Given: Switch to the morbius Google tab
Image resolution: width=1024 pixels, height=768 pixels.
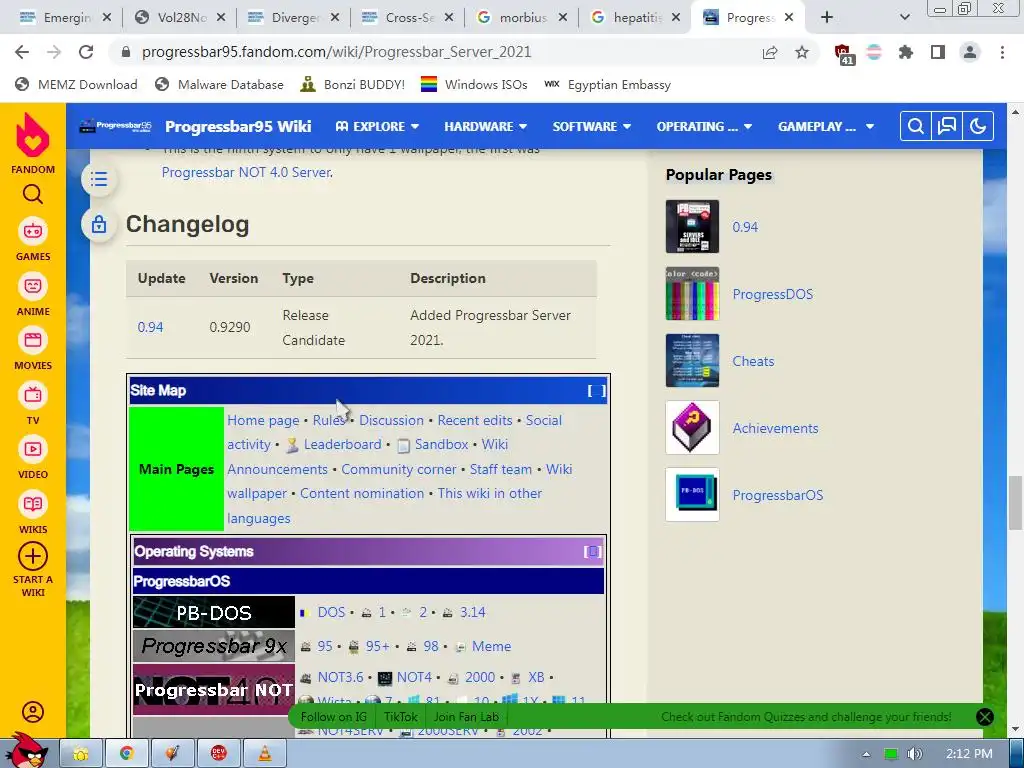Looking at the screenshot, I should tap(521, 18).
